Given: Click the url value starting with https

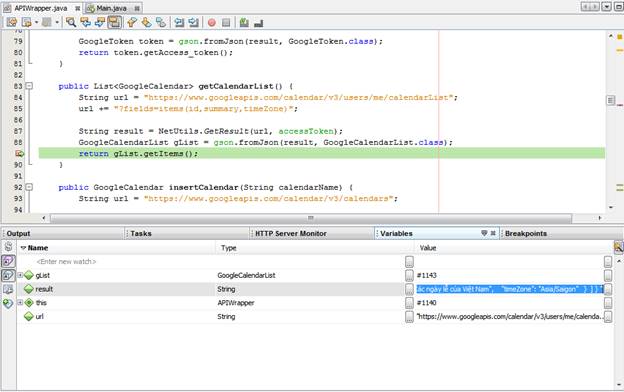Looking at the screenshot, I should coord(509,317).
